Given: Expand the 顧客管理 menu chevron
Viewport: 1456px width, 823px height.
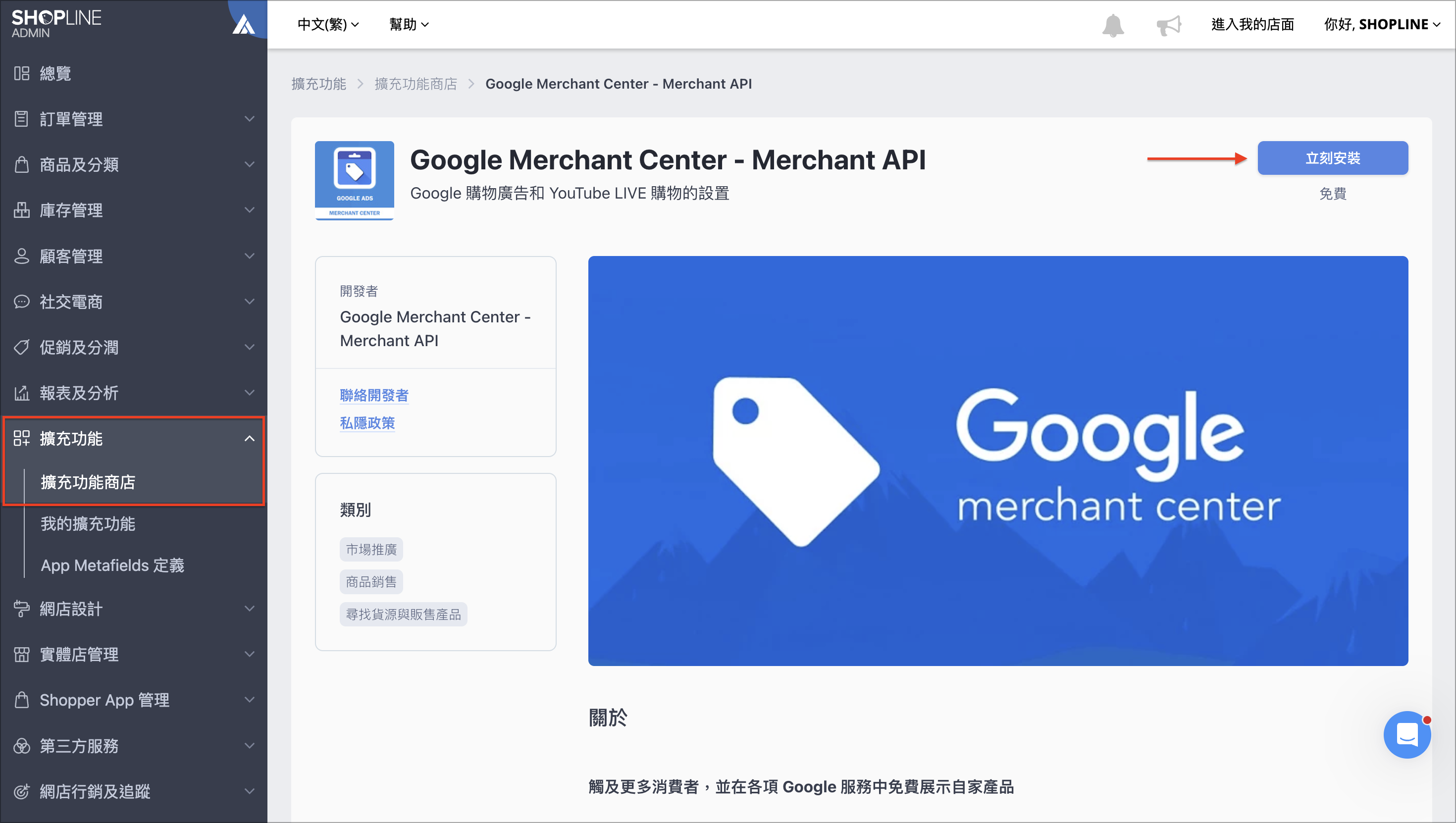Looking at the screenshot, I should [x=249, y=256].
